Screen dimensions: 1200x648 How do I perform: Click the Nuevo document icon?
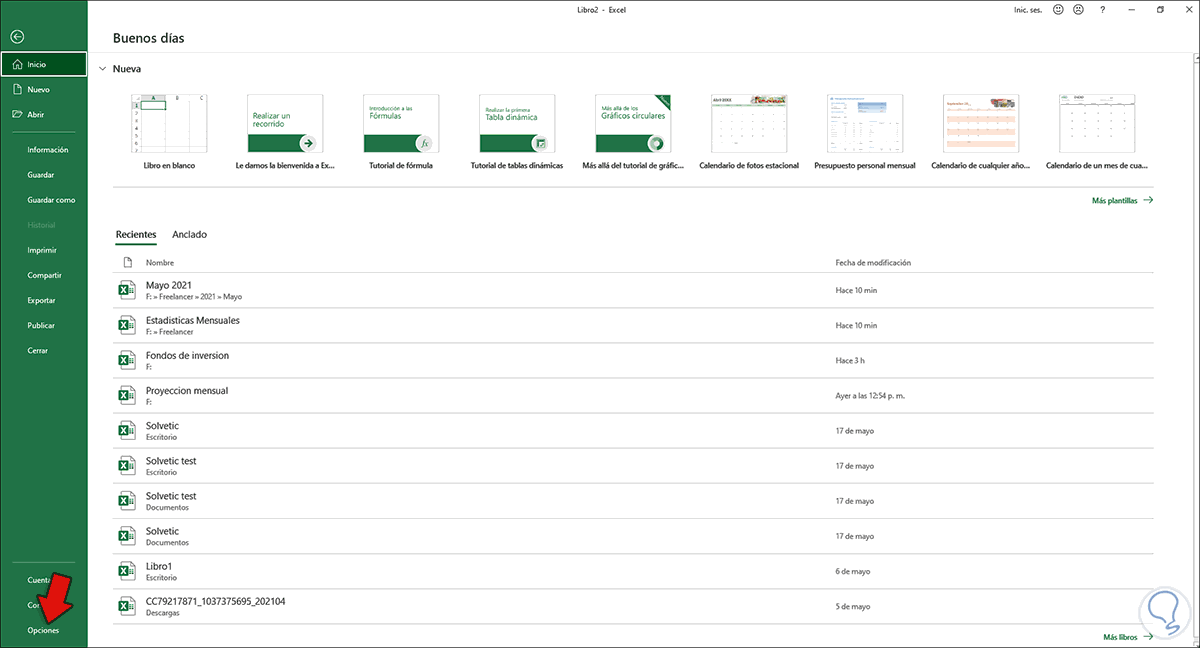click(x=18, y=89)
